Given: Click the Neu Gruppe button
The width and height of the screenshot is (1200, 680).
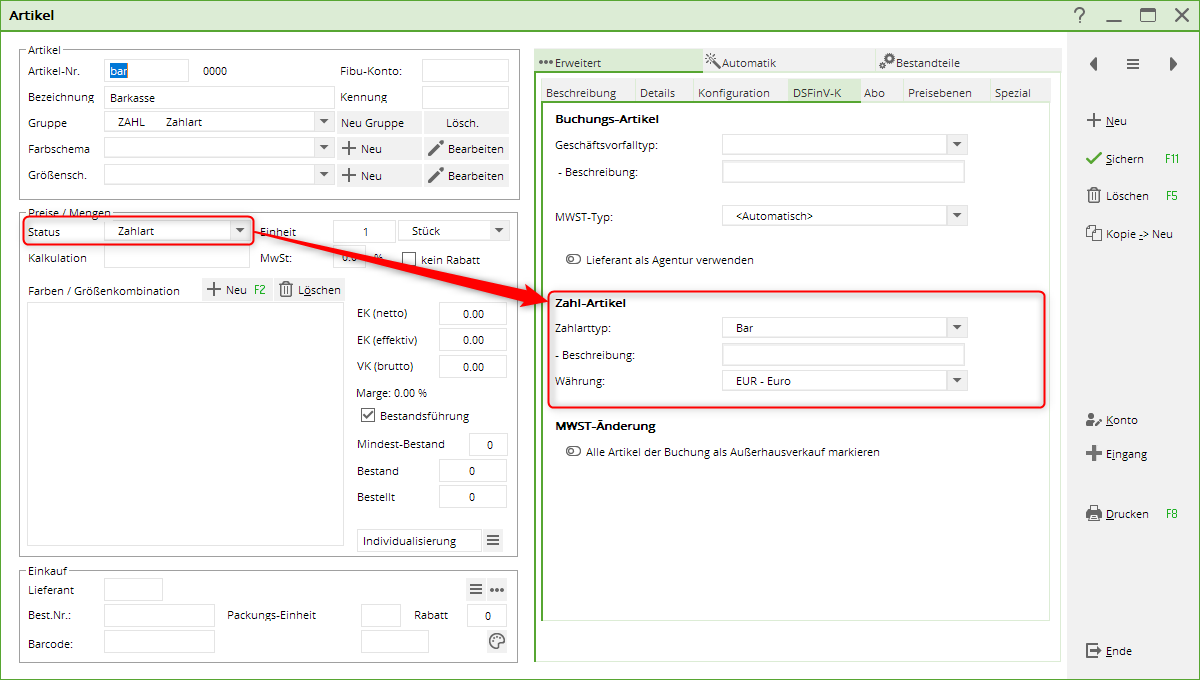Looking at the screenshot, I should [372, 123].
